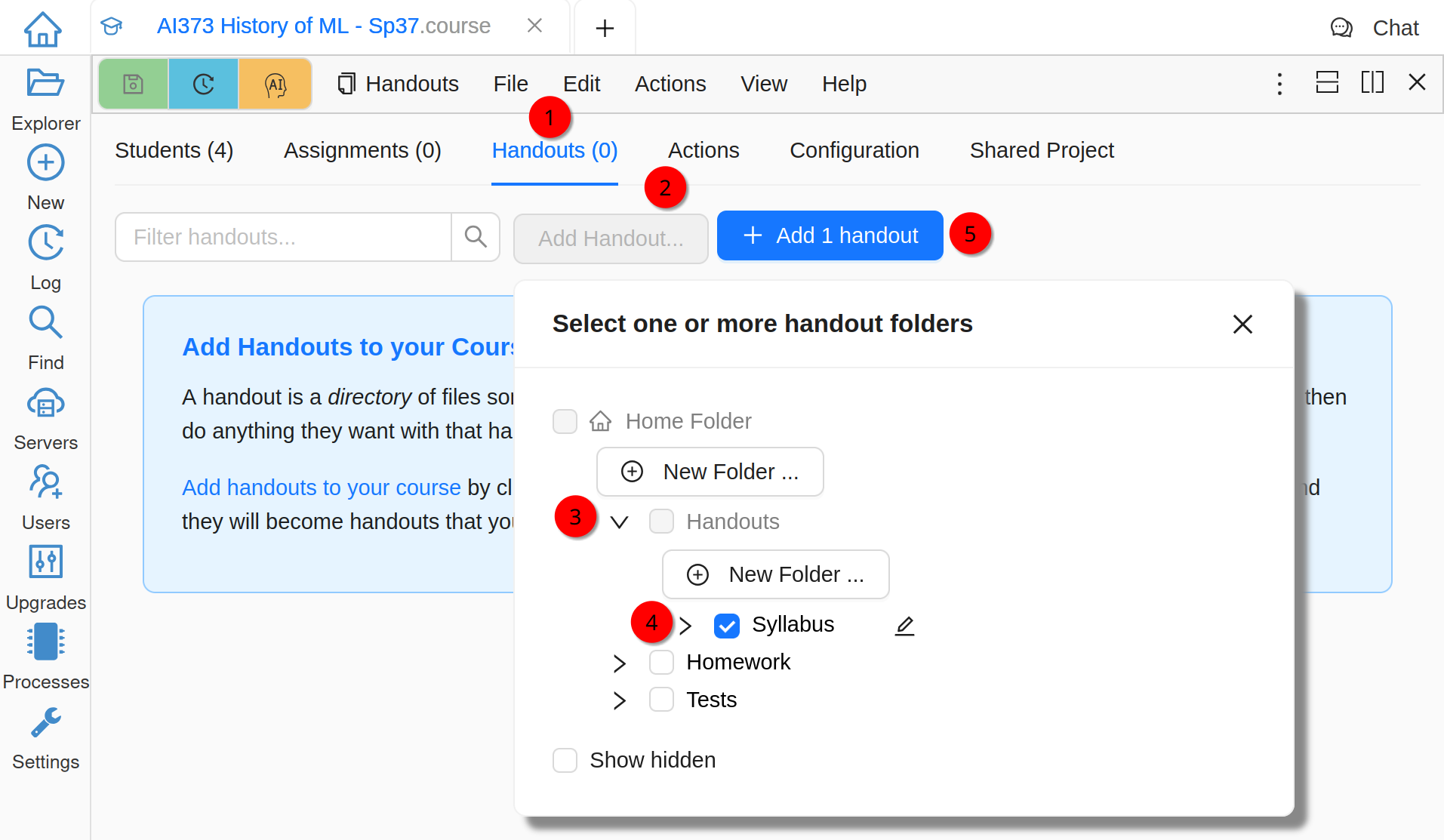Click the Add 1 handout button
The width and height of the screenshot is (1444, 840).
click(x=830, y=235)
